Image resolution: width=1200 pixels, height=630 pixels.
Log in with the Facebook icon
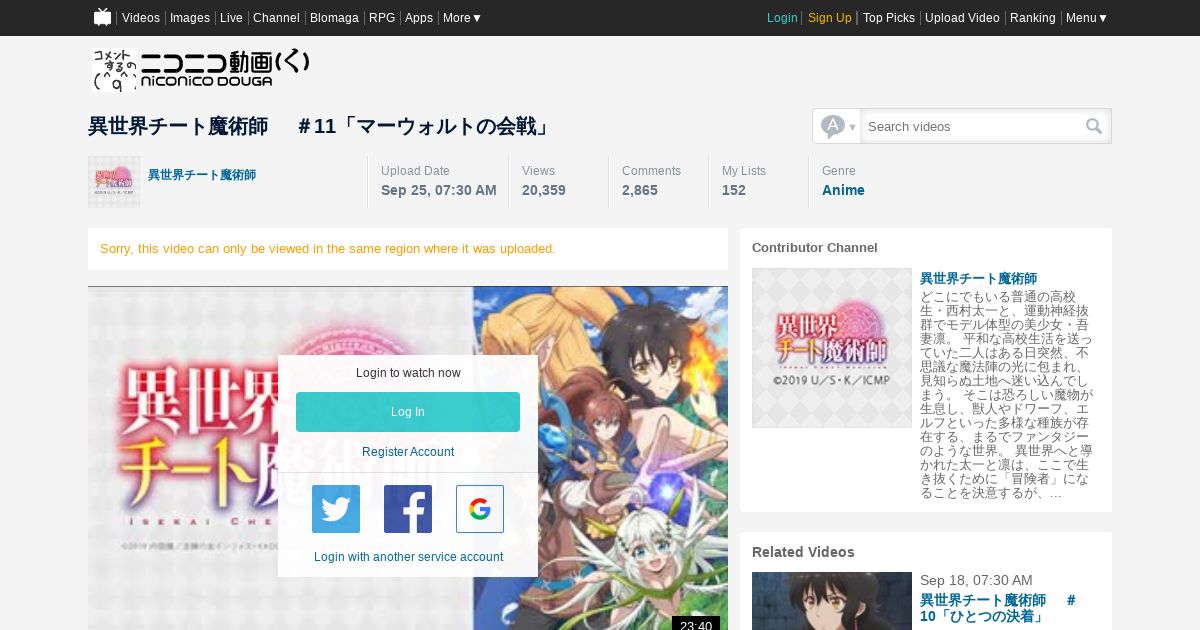tap(408, 509)
